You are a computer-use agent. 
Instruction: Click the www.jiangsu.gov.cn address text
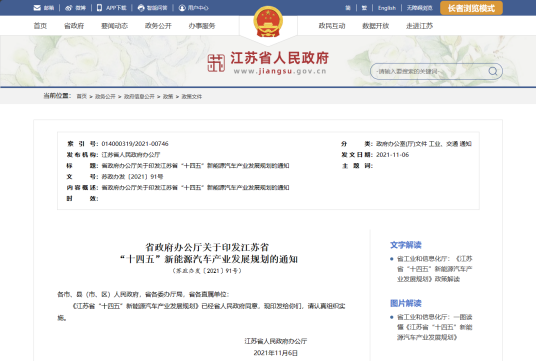coord(280,71)
